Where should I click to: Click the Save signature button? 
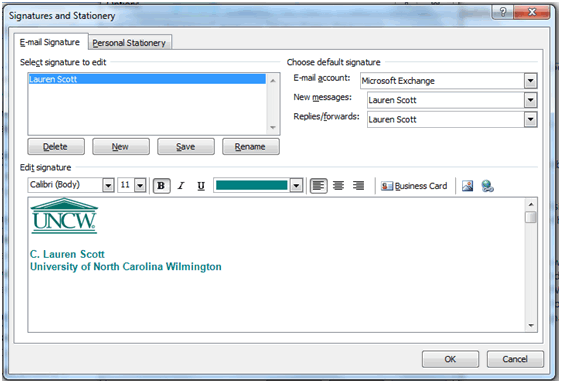[186, 146]
